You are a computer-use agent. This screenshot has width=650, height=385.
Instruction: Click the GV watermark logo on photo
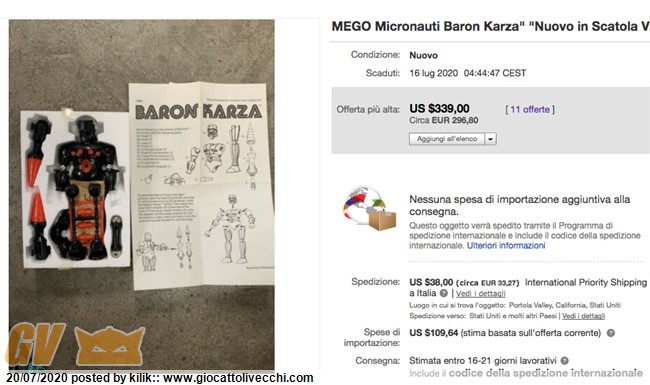pyautogui.click(x=36, y=345)
